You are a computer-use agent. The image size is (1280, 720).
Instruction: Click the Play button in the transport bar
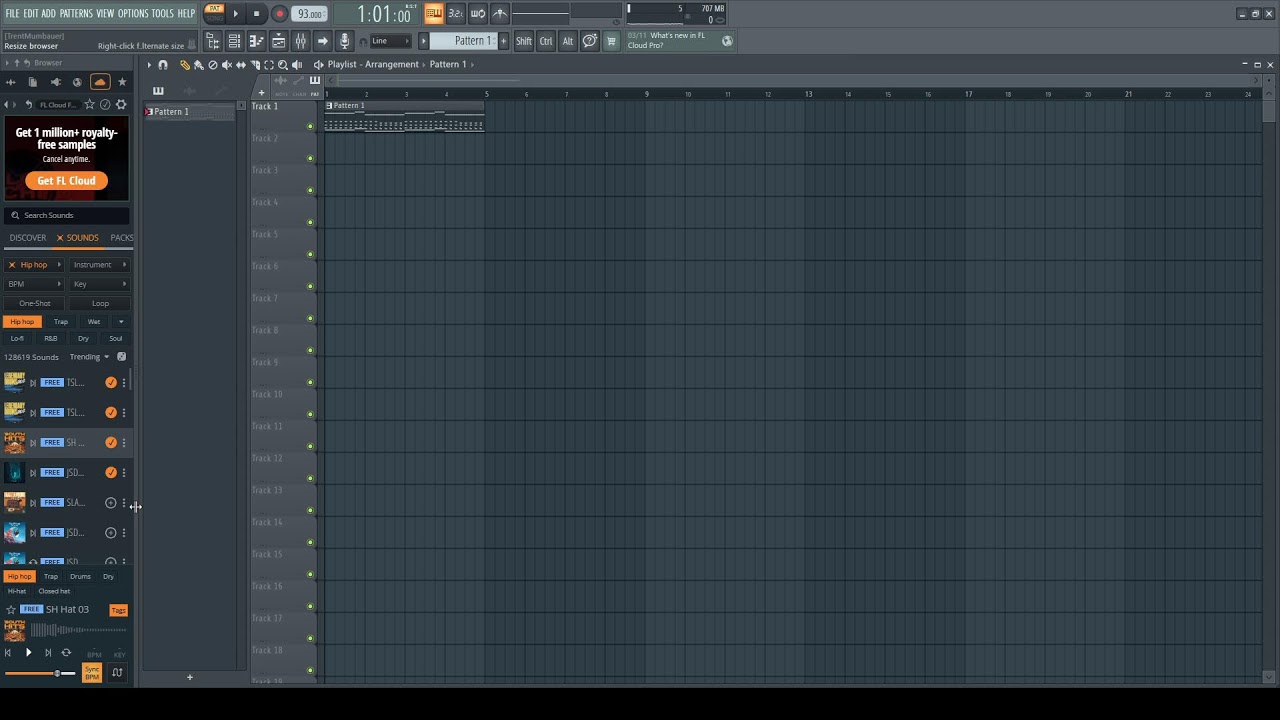236,14
